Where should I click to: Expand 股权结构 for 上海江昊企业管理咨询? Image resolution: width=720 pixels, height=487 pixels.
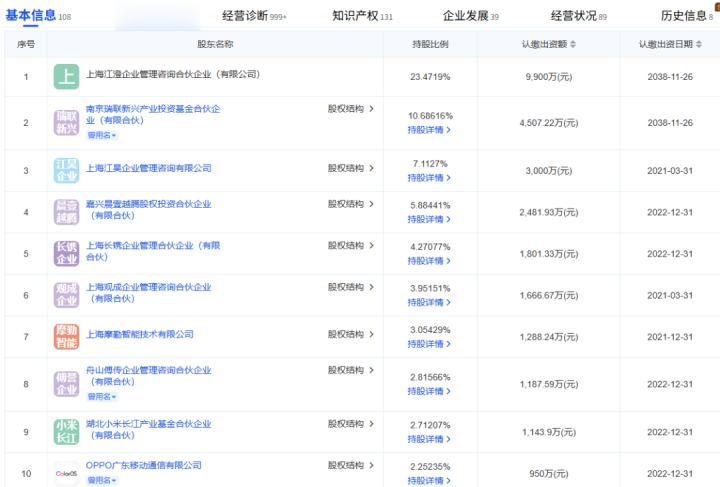(351, 168)
